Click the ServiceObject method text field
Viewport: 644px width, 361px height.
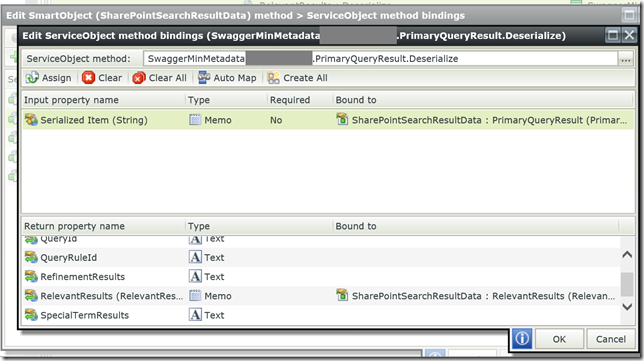click(380, 59)
